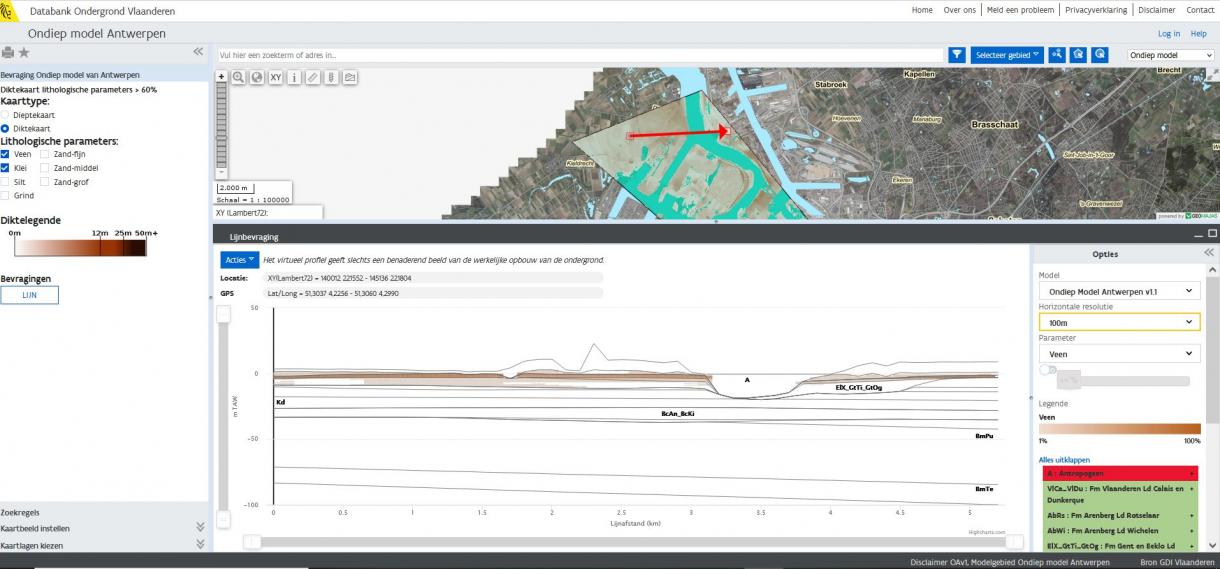Click the blue filter funnel icon

pos(956,55)
